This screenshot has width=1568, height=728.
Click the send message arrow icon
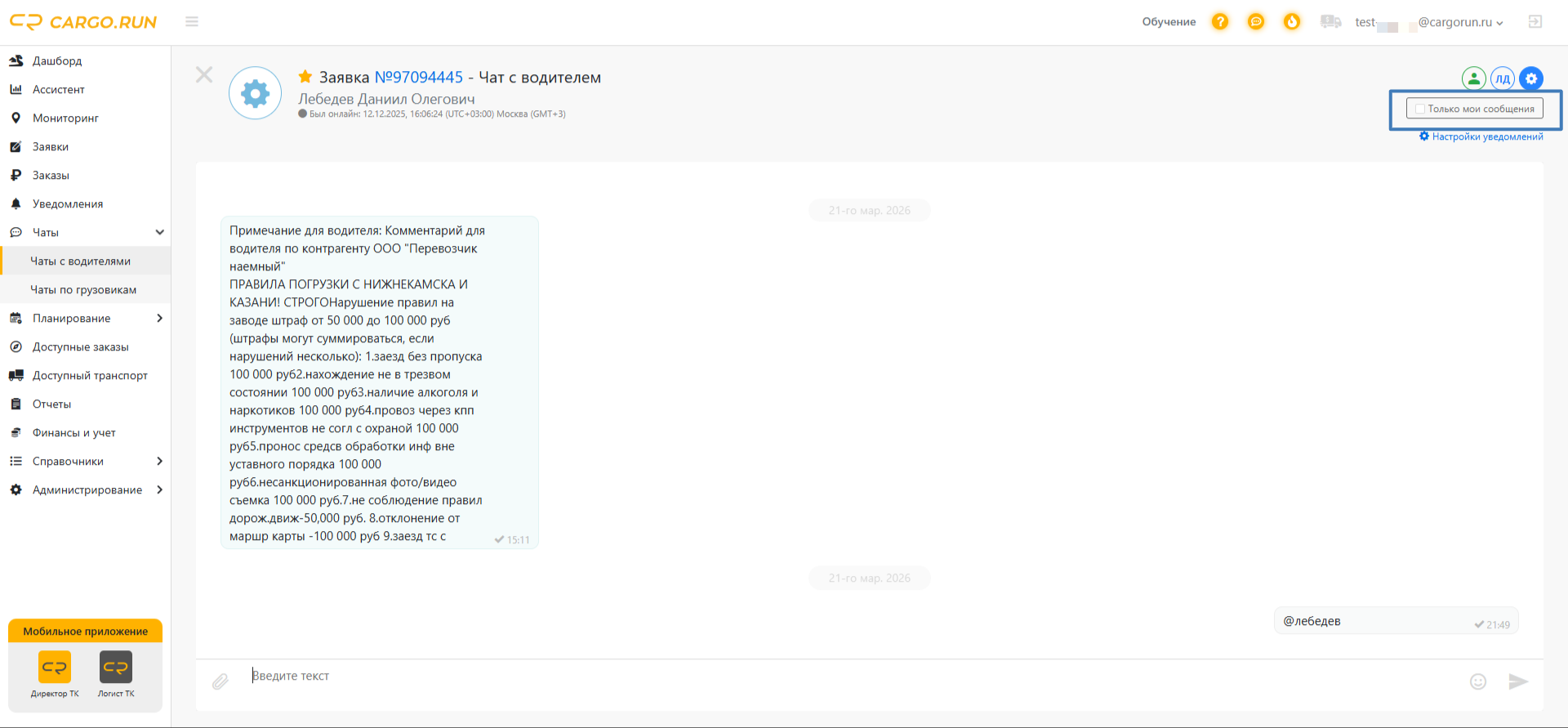[1518, 681]
